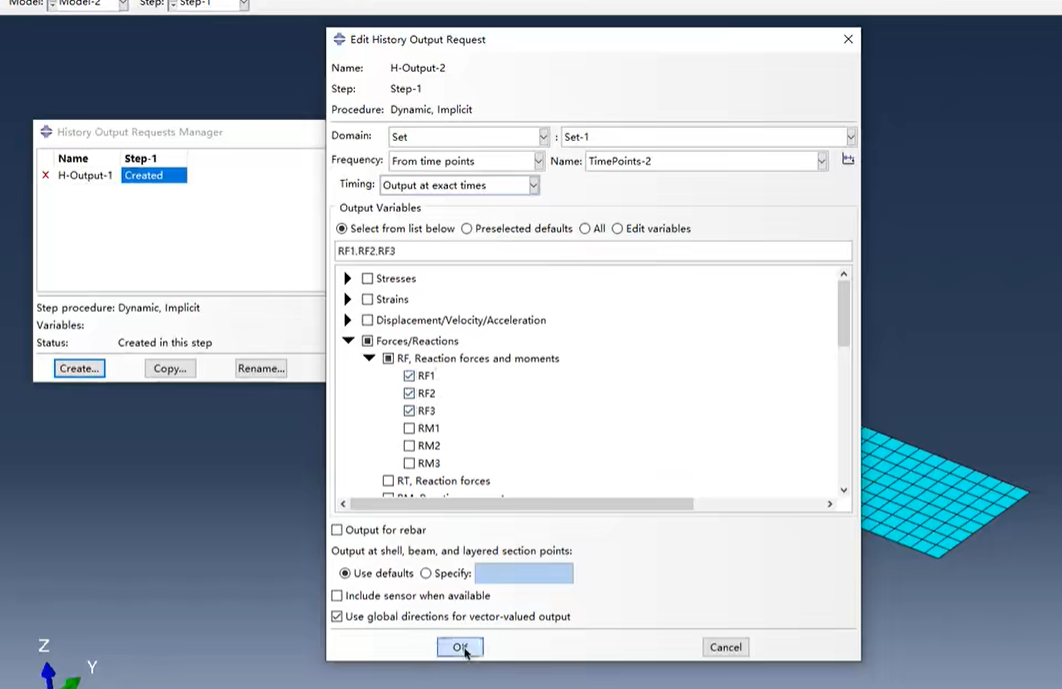The height and width of the screenshot is (689, 1062).
Task: Click the horizontal scrollbar thumb in variable tree
Action: point(522,504)
